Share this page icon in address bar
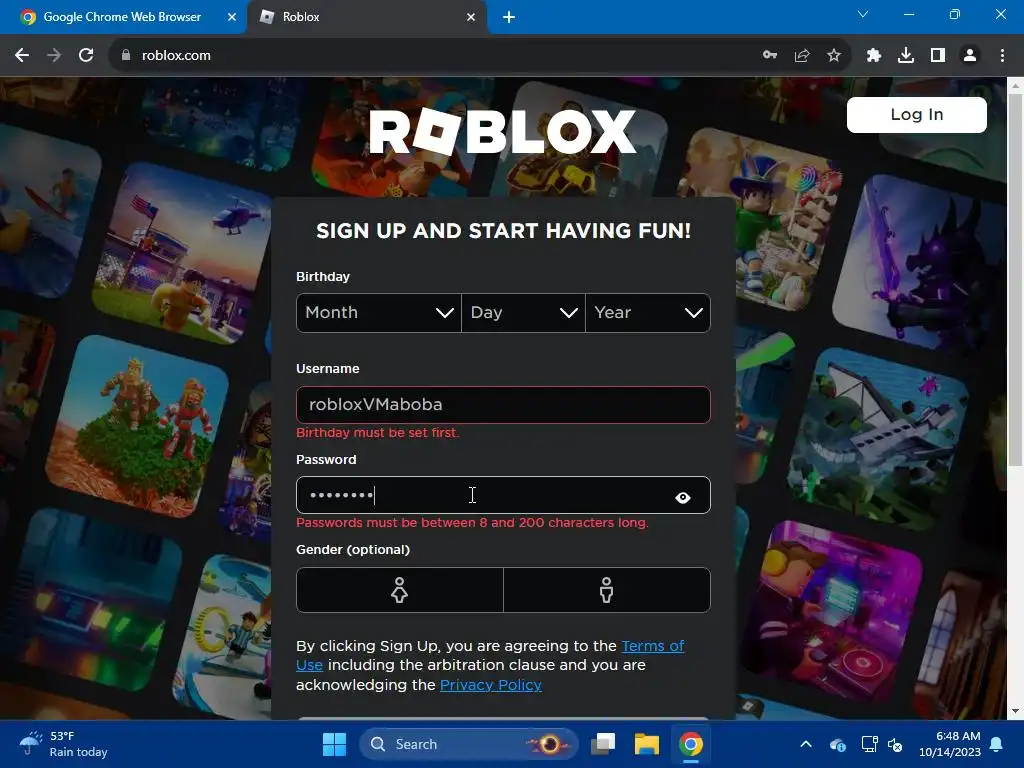Viewport: 1024px width, 768px height. coord(802,56)
